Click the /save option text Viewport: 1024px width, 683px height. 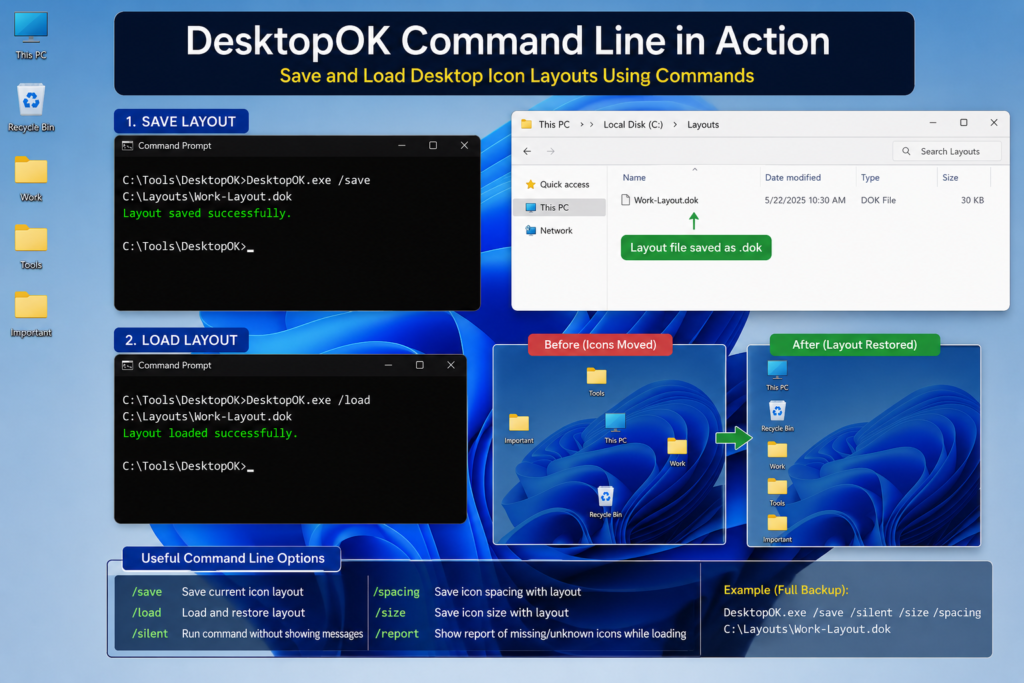click(147, 592)
